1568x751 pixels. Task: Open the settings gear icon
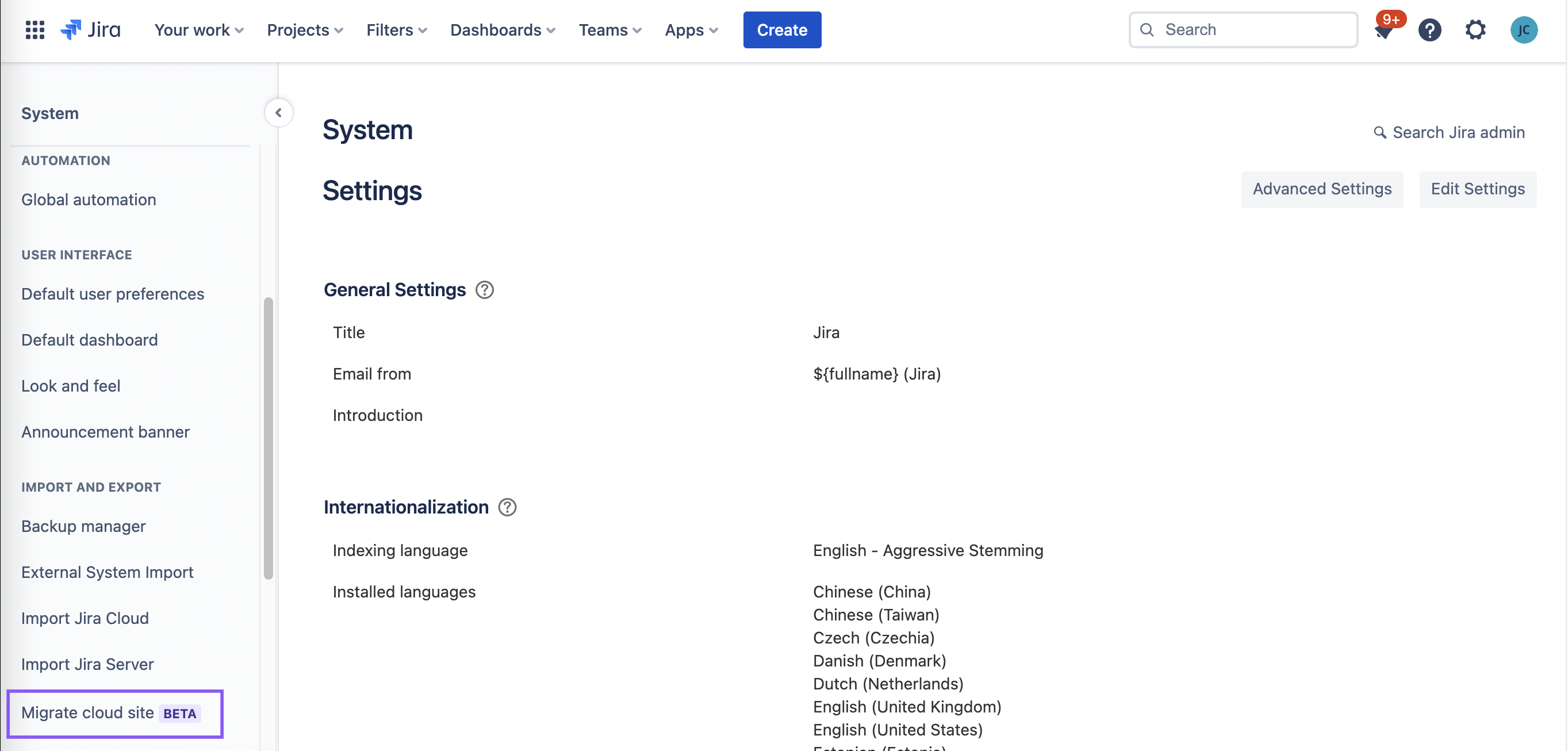pos(1475,30)
